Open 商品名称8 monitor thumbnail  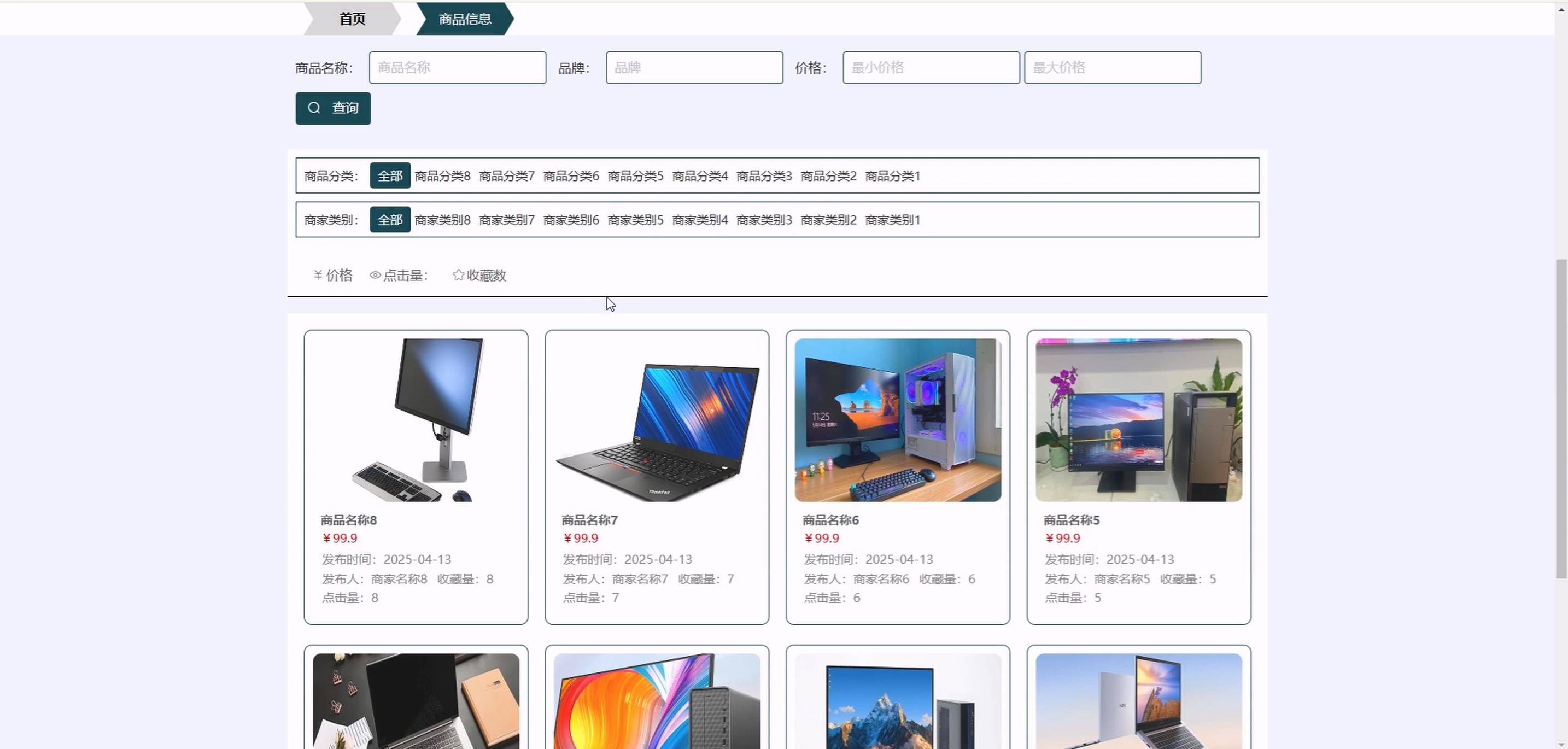416,420
